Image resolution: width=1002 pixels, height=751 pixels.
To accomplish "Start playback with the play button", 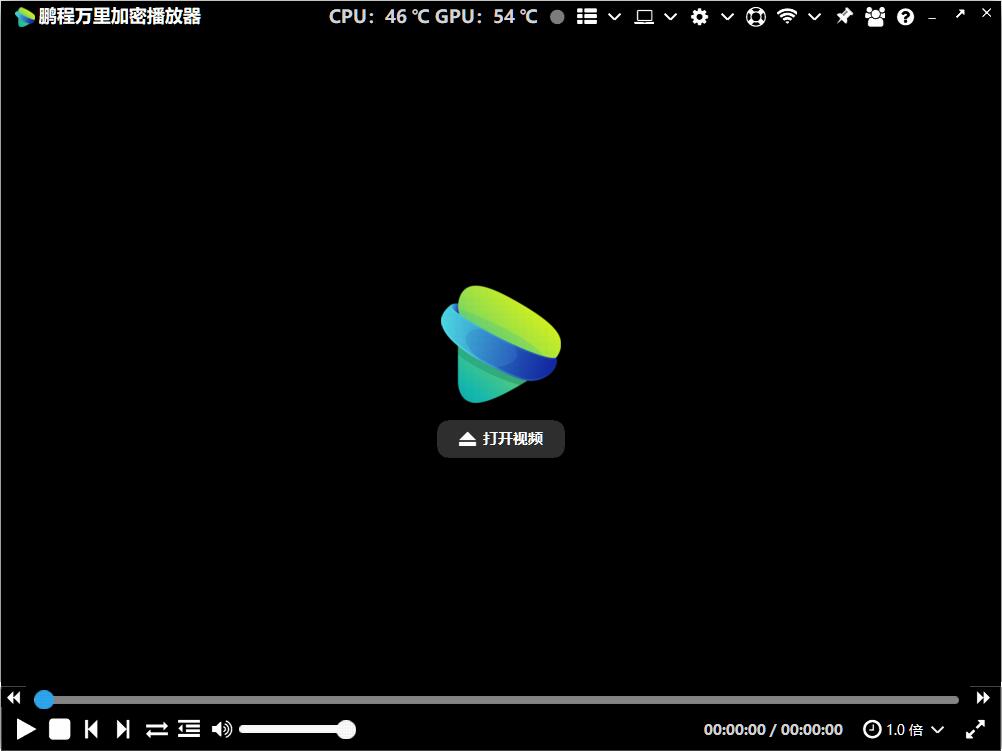I will click(x=26, y=729).
